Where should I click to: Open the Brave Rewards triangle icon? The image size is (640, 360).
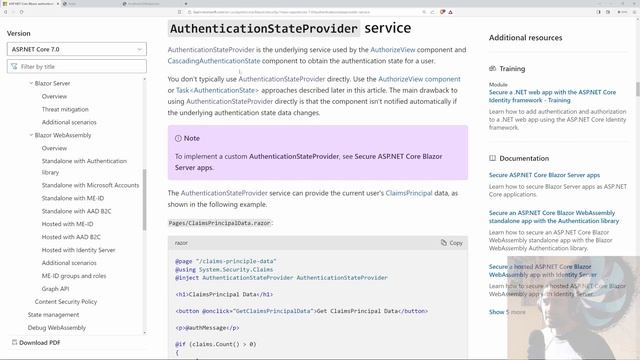[450, 12]
